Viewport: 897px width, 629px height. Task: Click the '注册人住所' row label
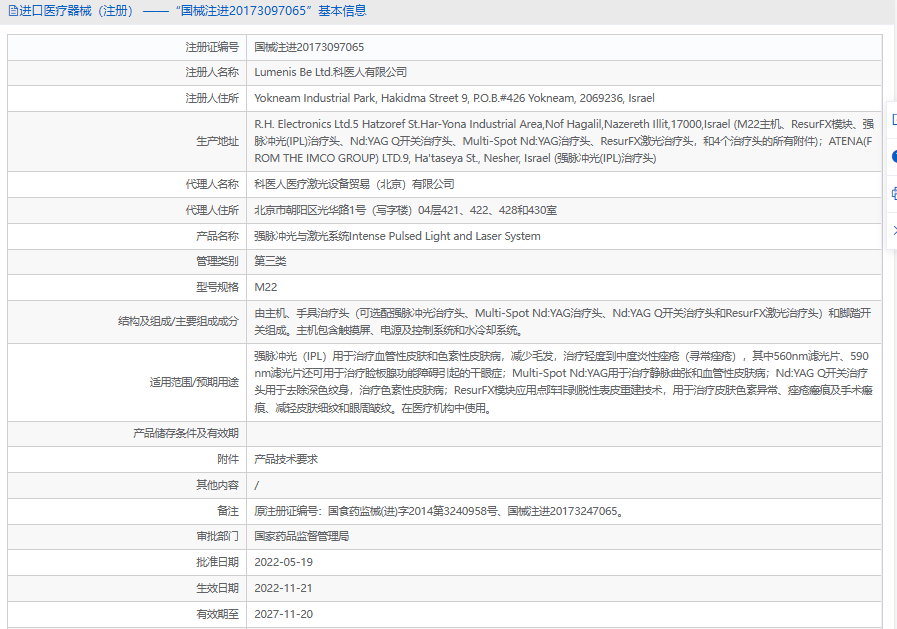pyautogui.click(x=212, y=98)
